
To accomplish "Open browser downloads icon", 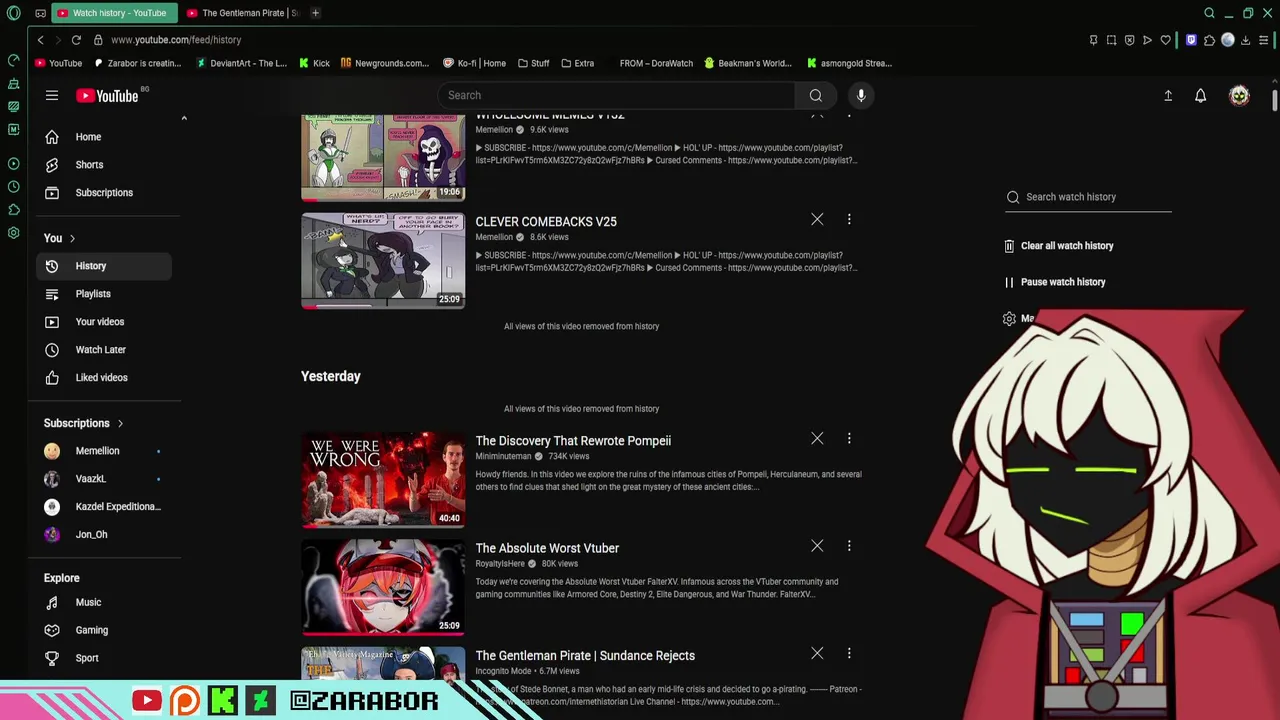I will coord(1246,40).
